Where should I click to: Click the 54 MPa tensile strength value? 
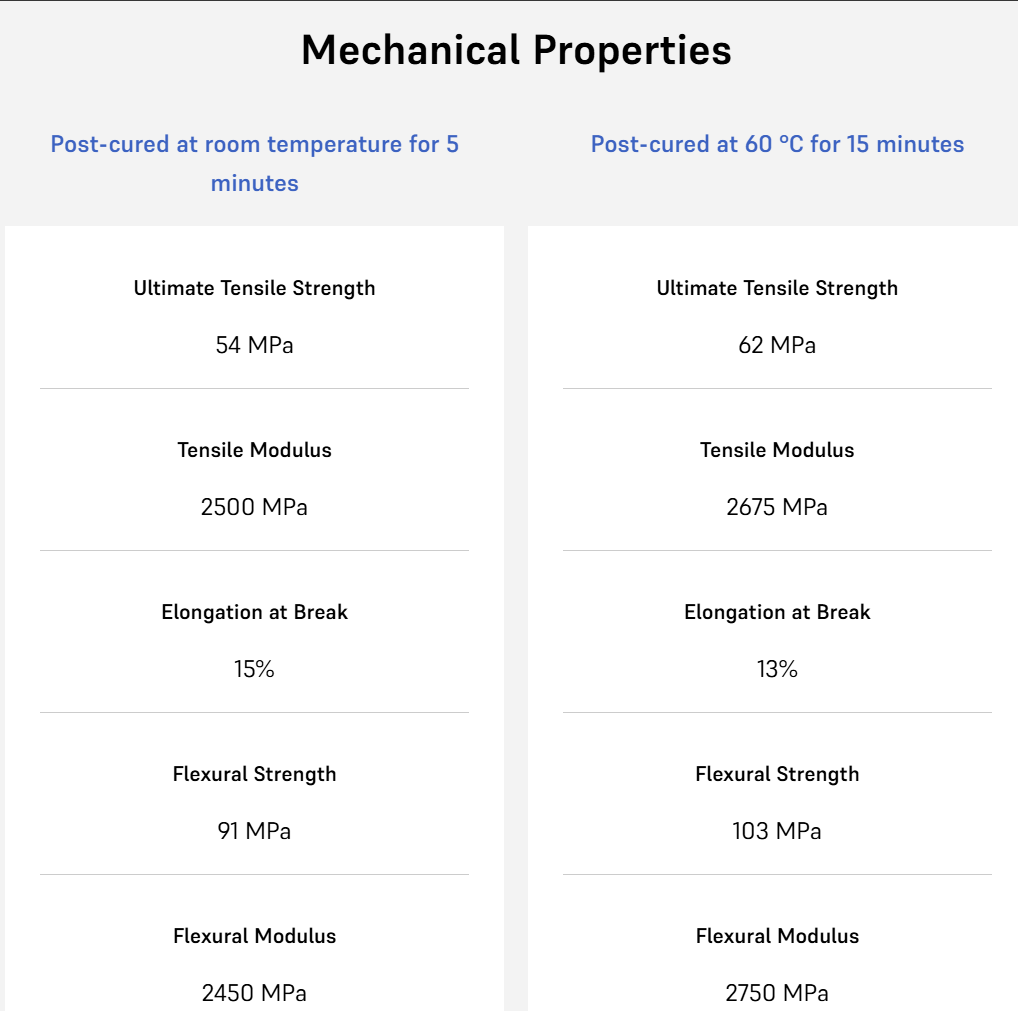[x=254, y=345]
